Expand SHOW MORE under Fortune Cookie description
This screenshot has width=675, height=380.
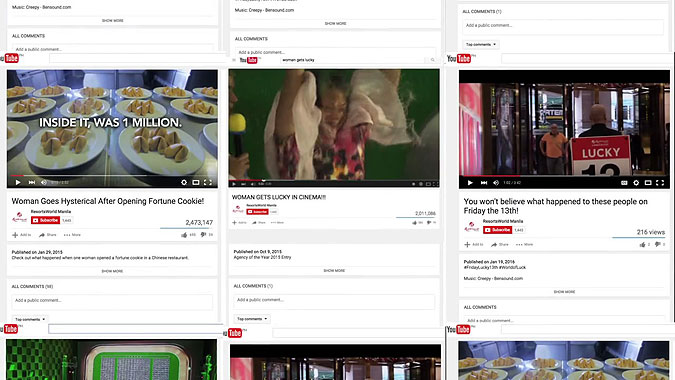coord(112,271)
